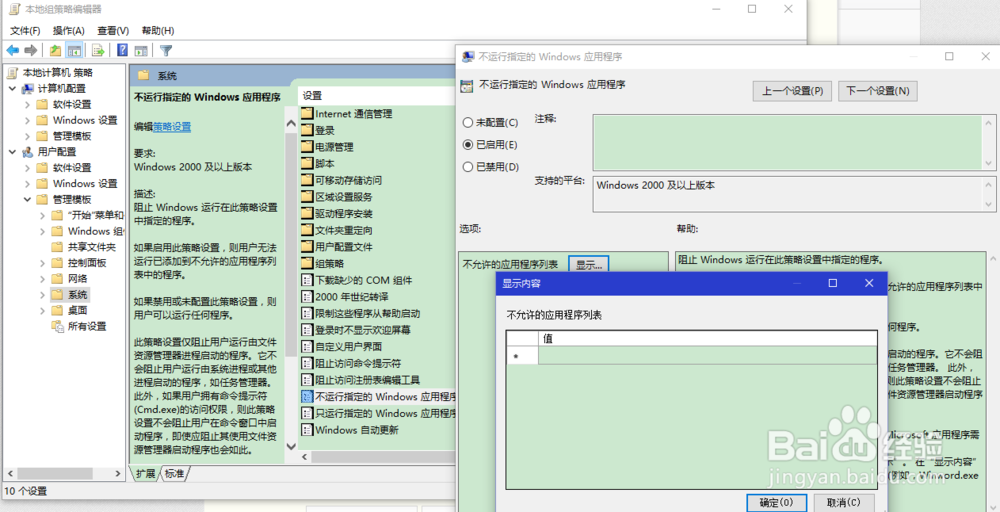This screenshot has width=1000, height=512.
Task: Switch to the 标准 tab
Action: tap(174, 474)
